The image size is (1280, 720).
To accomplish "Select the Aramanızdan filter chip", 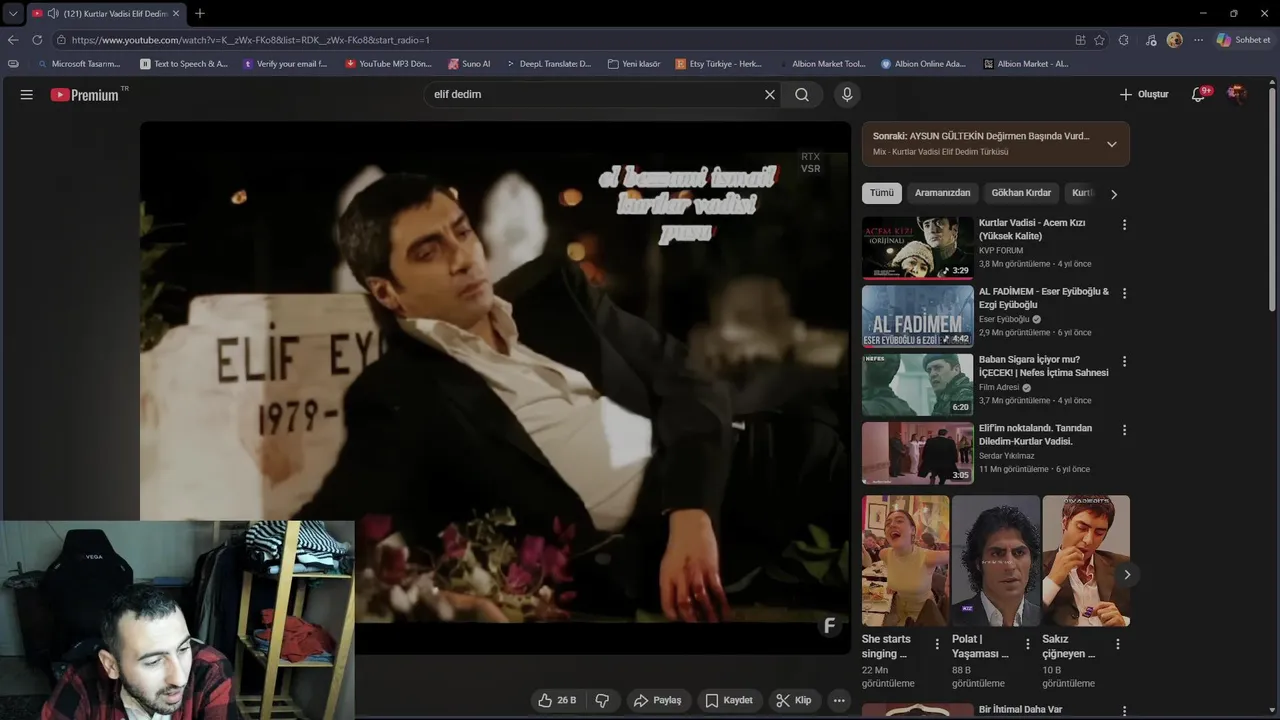I will tap(942, 193).
